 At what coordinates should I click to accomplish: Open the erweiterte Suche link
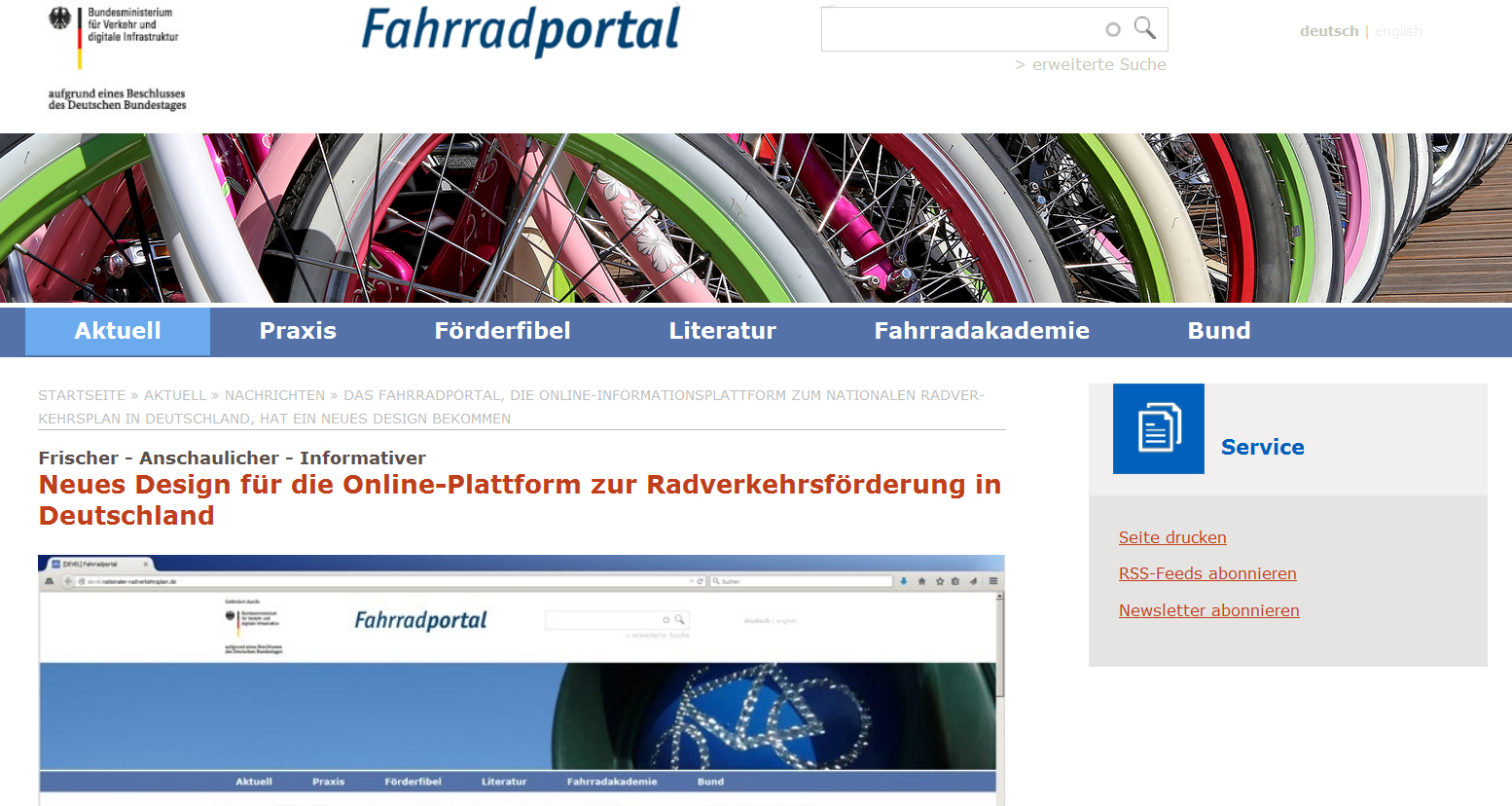[x=1091, y=64]
